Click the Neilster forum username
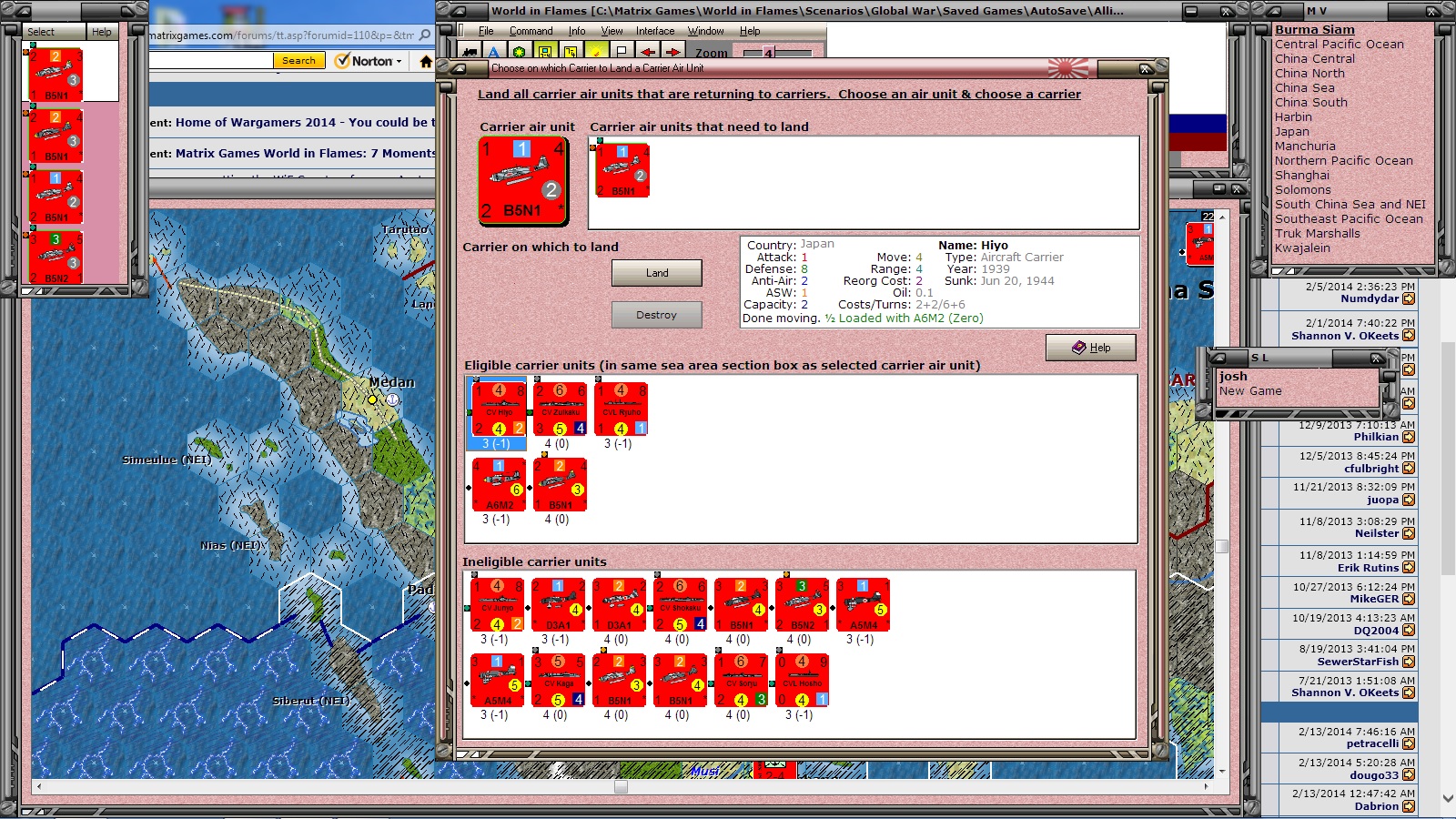The height and width of the screenshot is (819, 1456). tap(1377, 534)
